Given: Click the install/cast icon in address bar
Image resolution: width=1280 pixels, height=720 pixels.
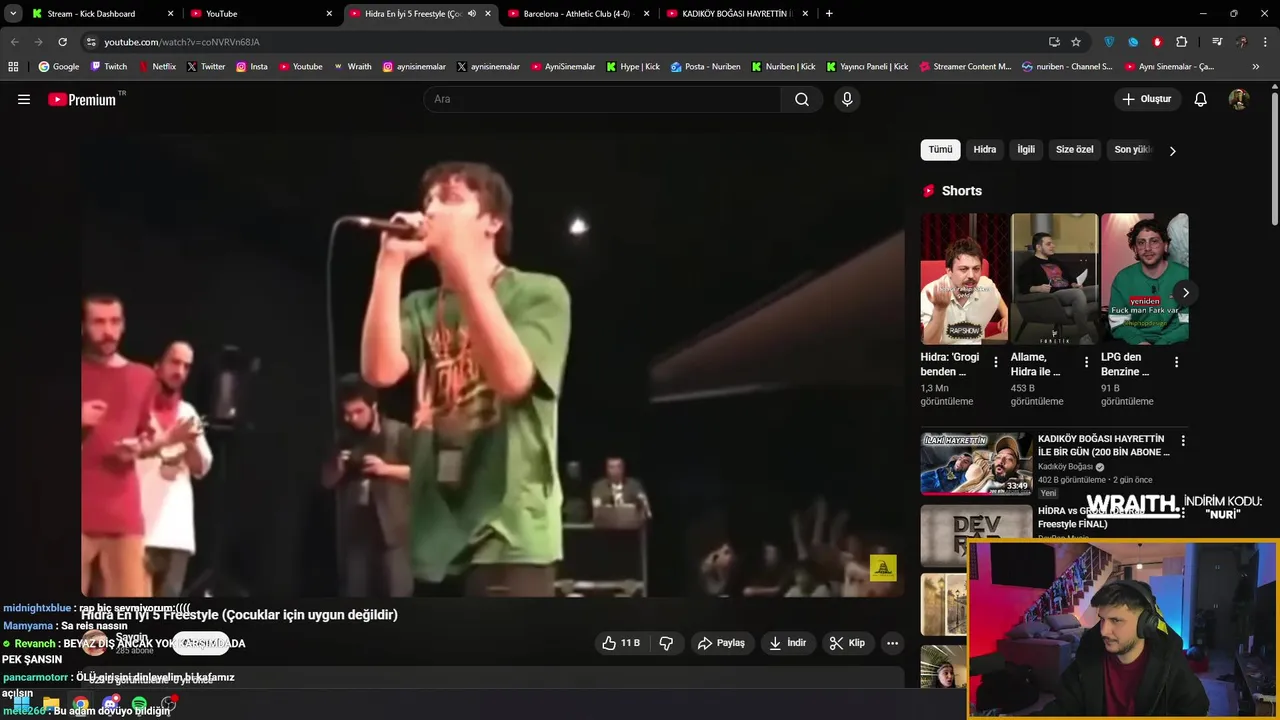Looking at the screenshot, I should (1054, 42).
